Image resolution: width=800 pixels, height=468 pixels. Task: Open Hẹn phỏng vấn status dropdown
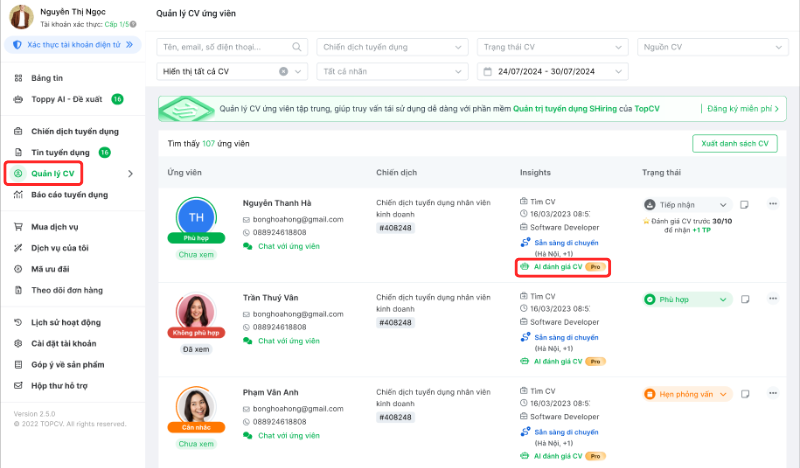687,394
